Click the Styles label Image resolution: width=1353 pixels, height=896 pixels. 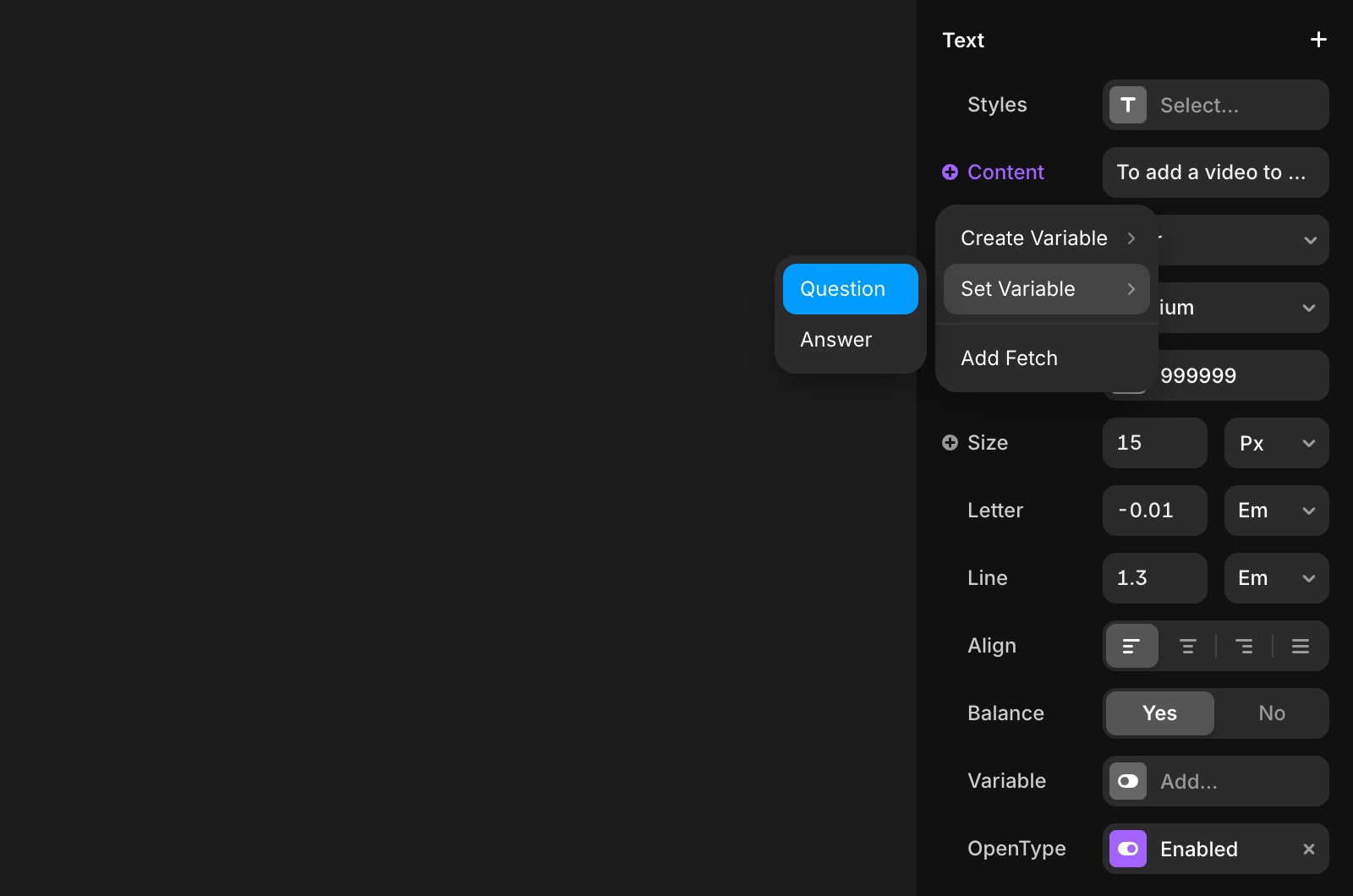[x=997, y=105]
